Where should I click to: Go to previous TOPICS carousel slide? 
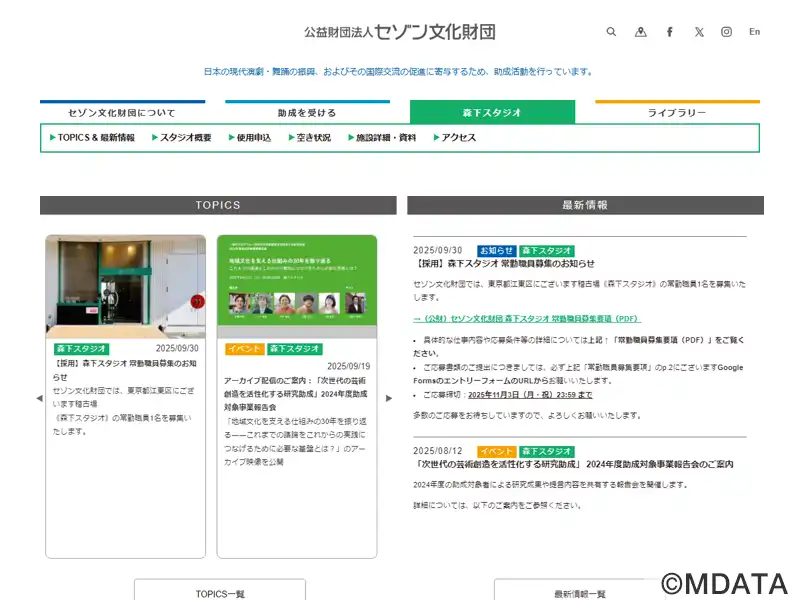pyautogui.click(x=39, y=398)
